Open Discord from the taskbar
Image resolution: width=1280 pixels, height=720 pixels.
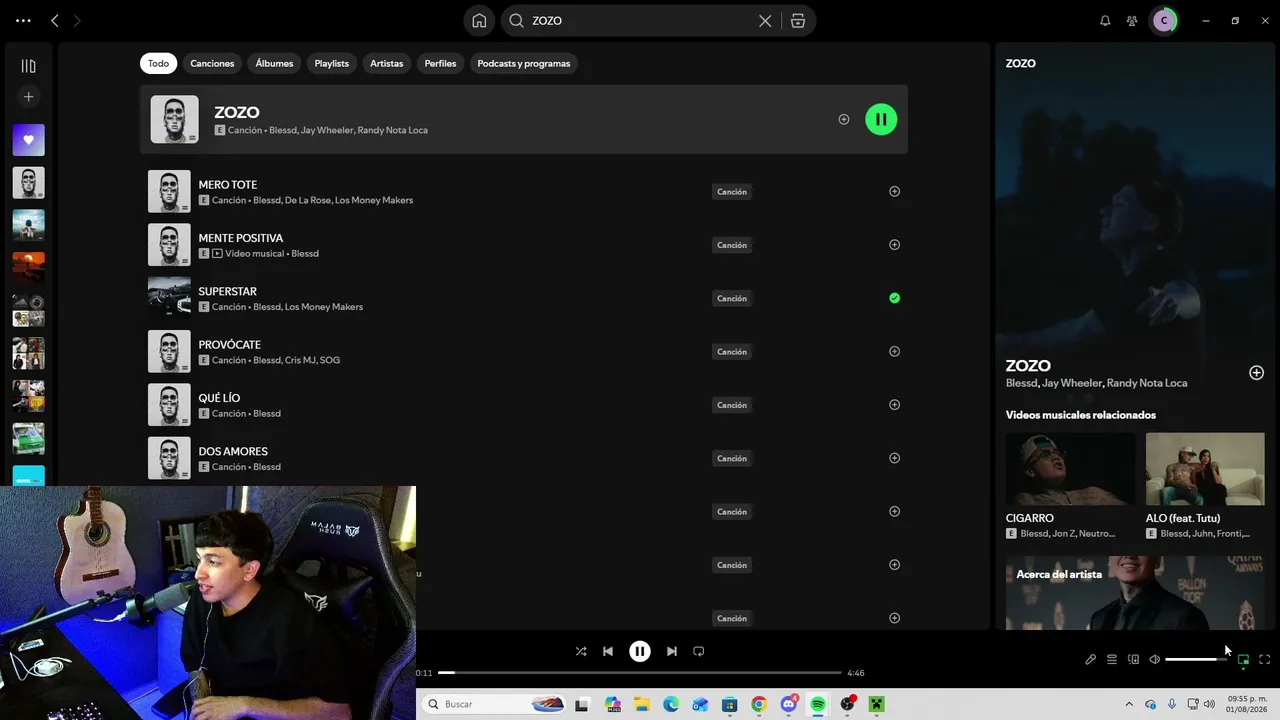(789, 704)
